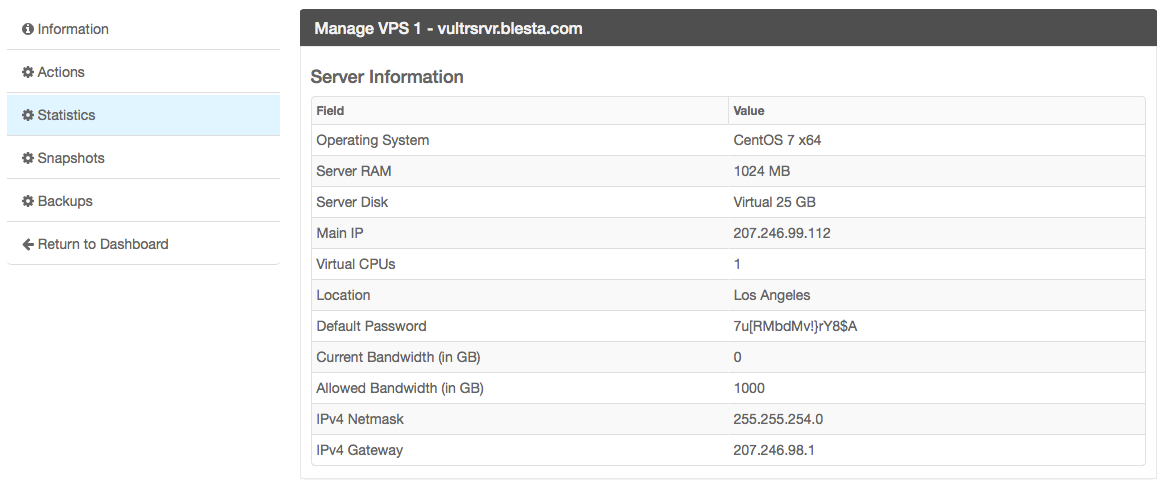Click the gear icon next to Snapshots

(x=28, y=159)
